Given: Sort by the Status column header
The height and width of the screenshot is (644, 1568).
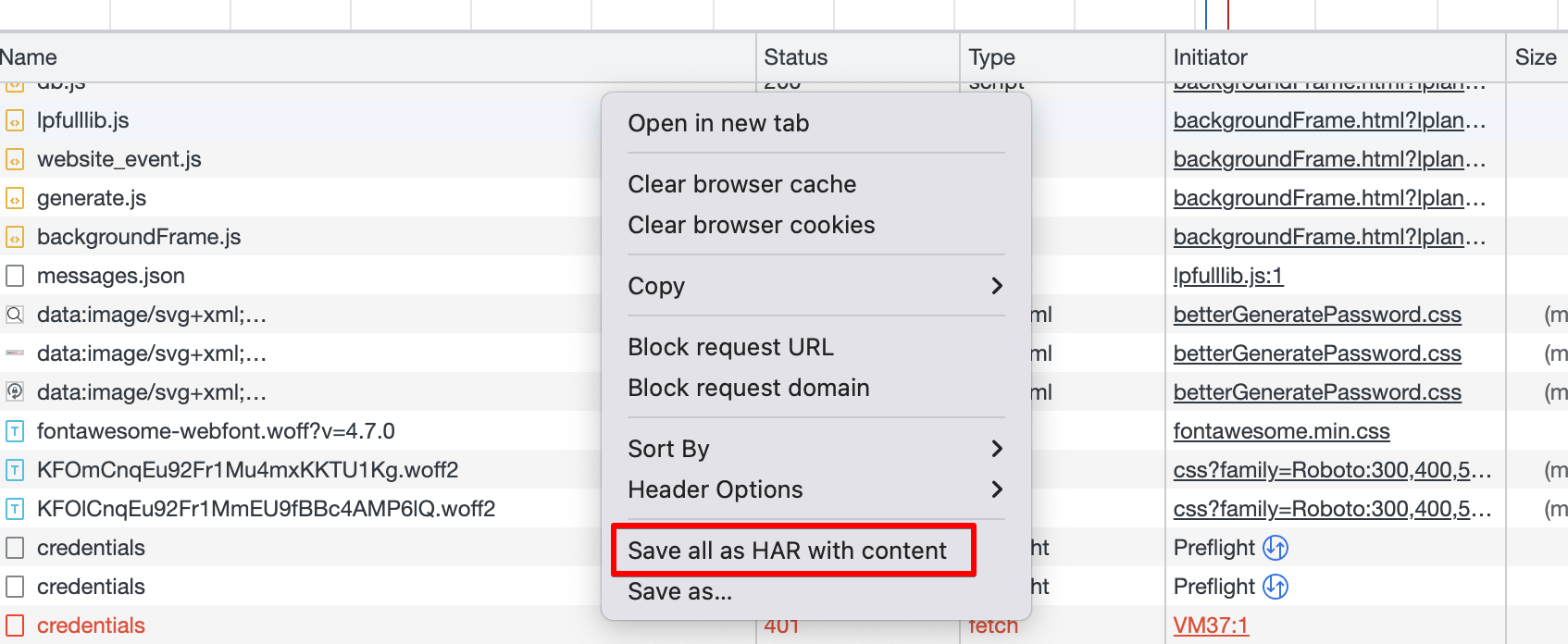Looking at the screenshot, I should pyautogui.click(x=796, y=57).
